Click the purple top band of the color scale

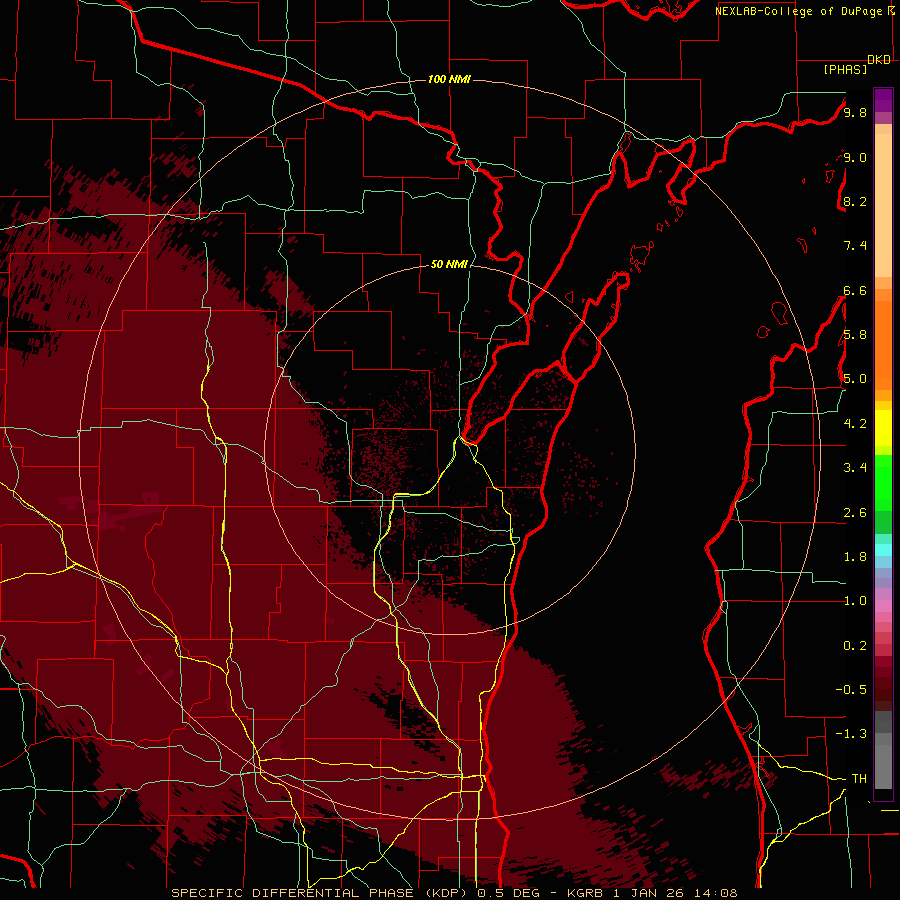coord(883,100)
